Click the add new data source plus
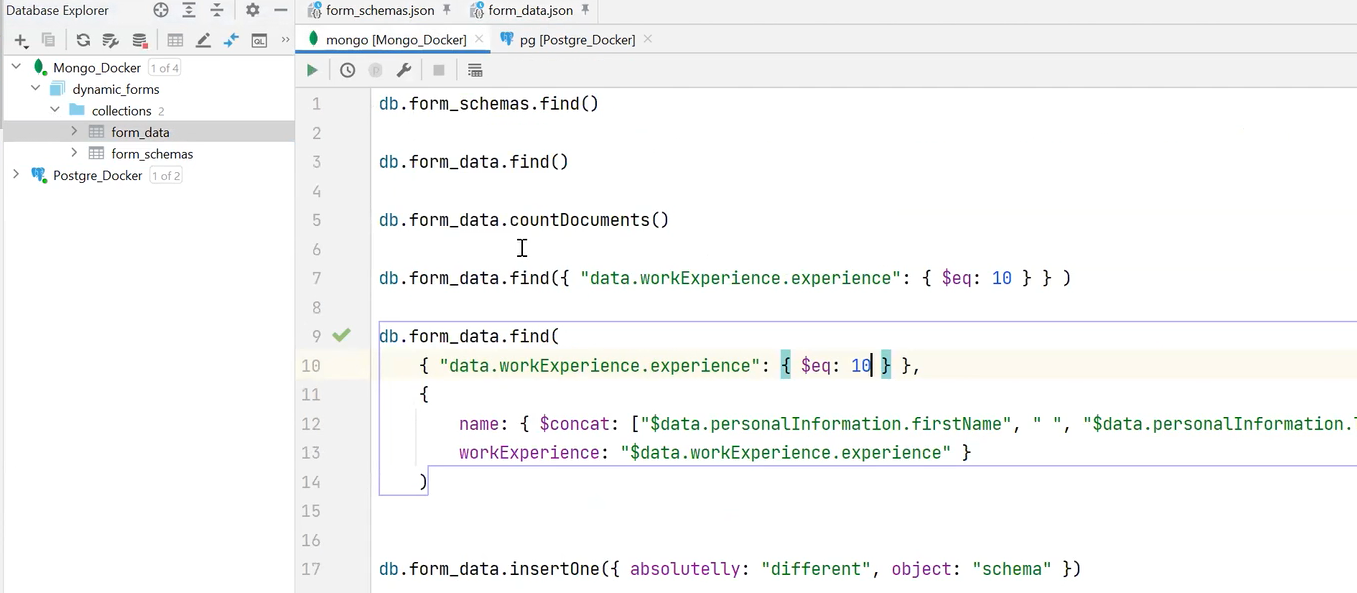Image resolution: width=1357 pixels, height=593 pixels. pyautogui.click(x=20, y=40)
